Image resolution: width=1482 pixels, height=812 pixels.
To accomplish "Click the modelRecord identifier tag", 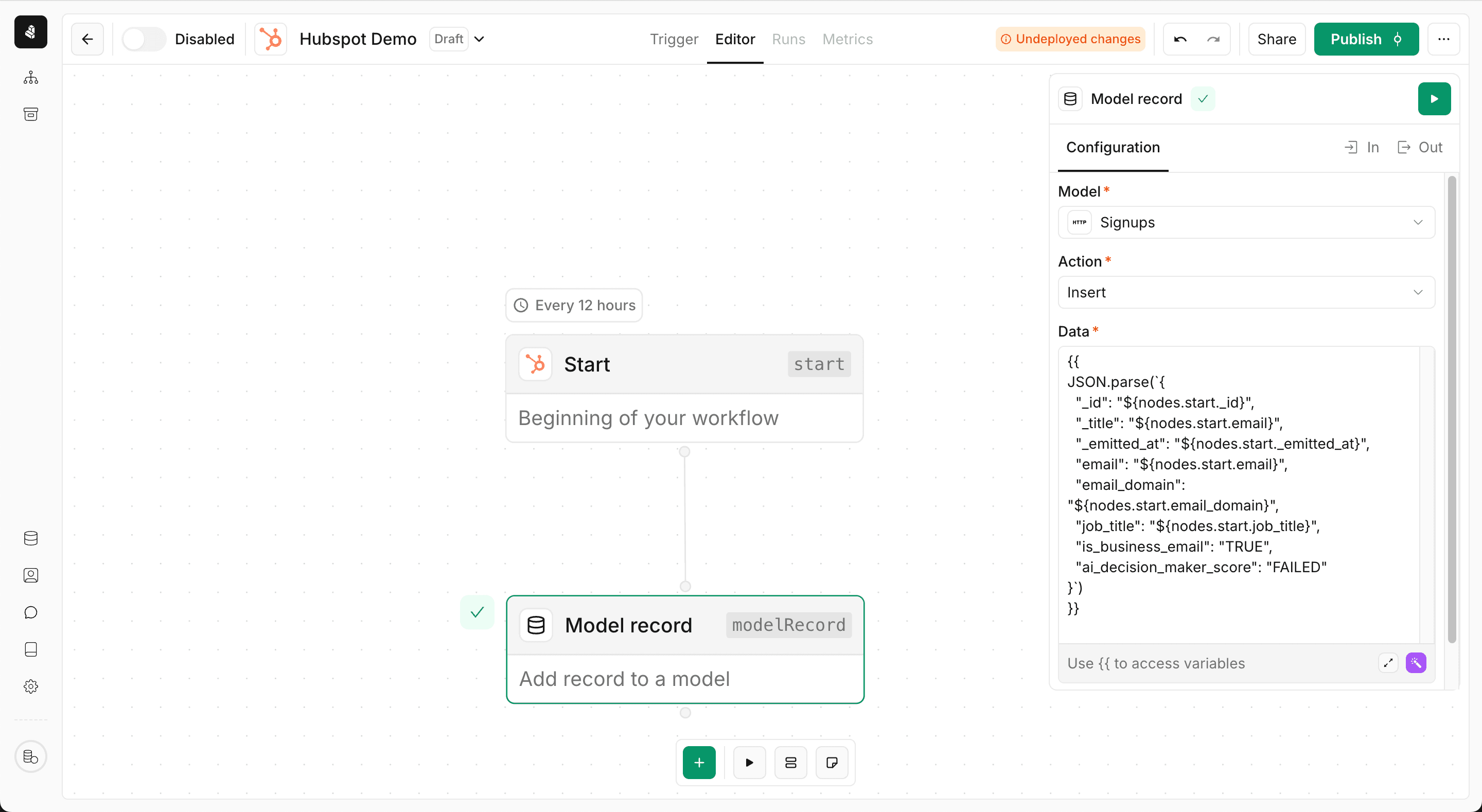I will pyautogui.click(x=788, y=625).
